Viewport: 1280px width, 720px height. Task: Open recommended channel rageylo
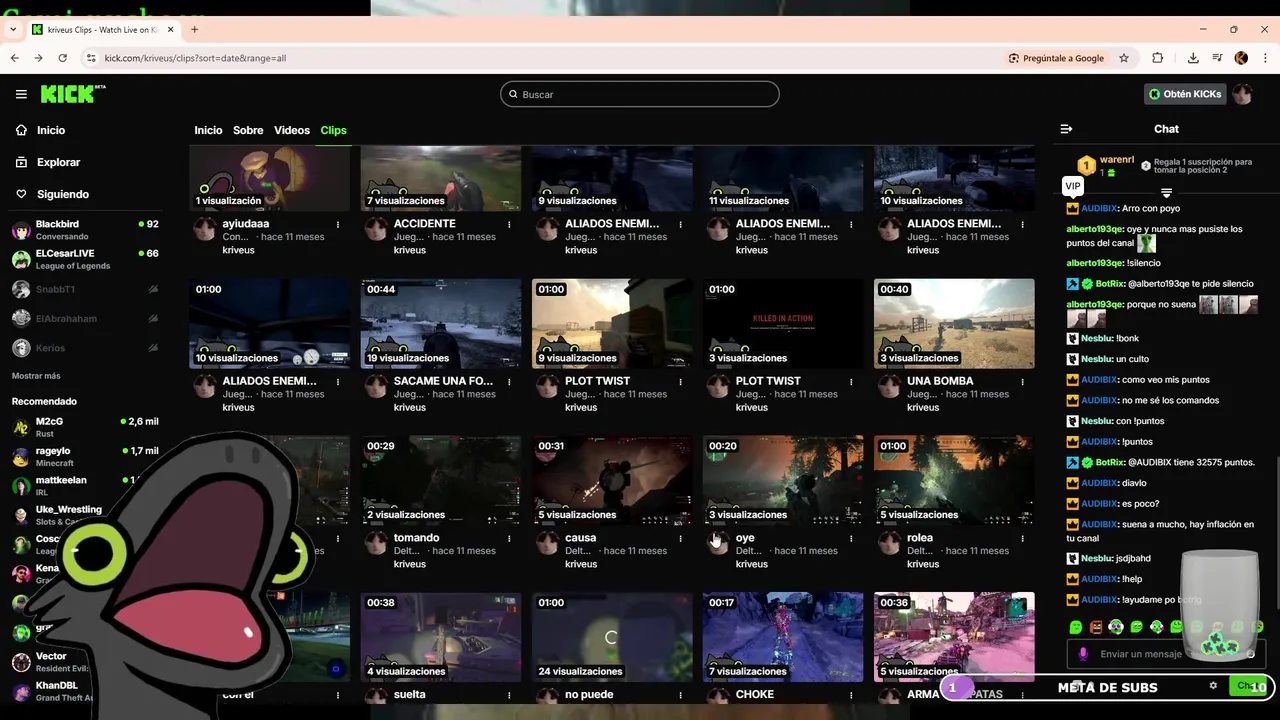(x=85, y=456)
